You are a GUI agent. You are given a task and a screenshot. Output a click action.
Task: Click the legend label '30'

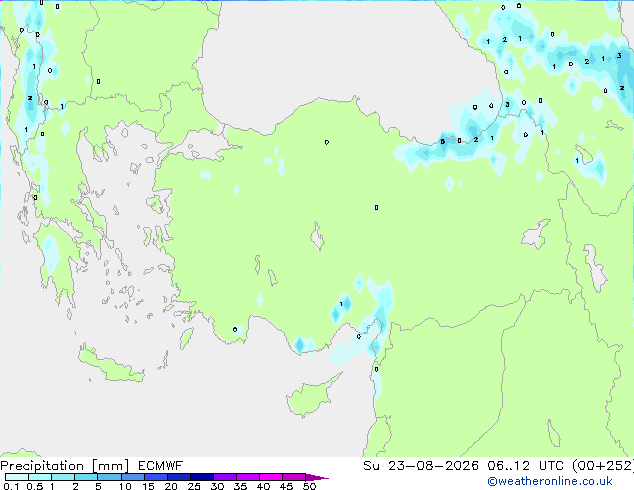point(217,486)
